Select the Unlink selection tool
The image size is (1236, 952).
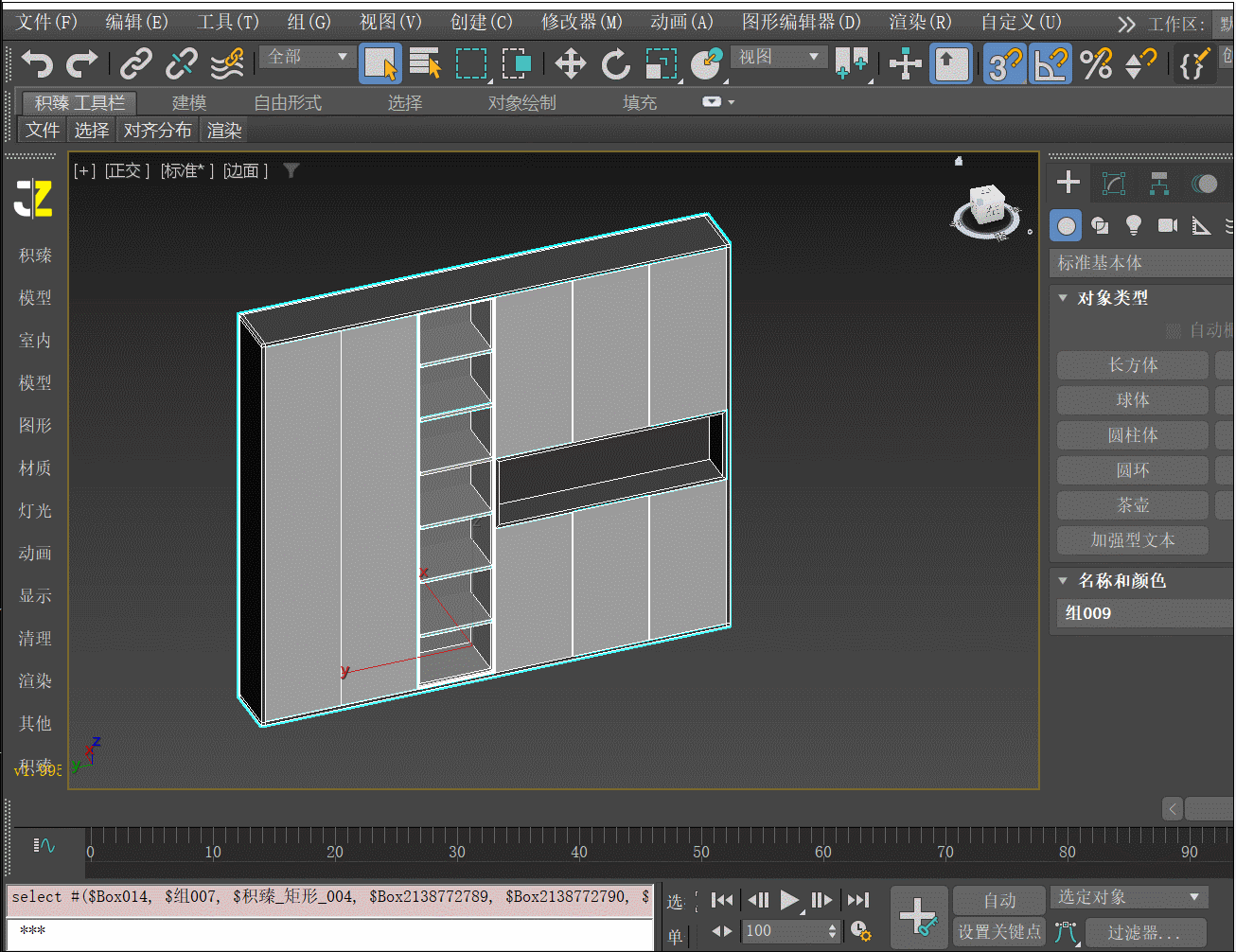pos(182,64)
